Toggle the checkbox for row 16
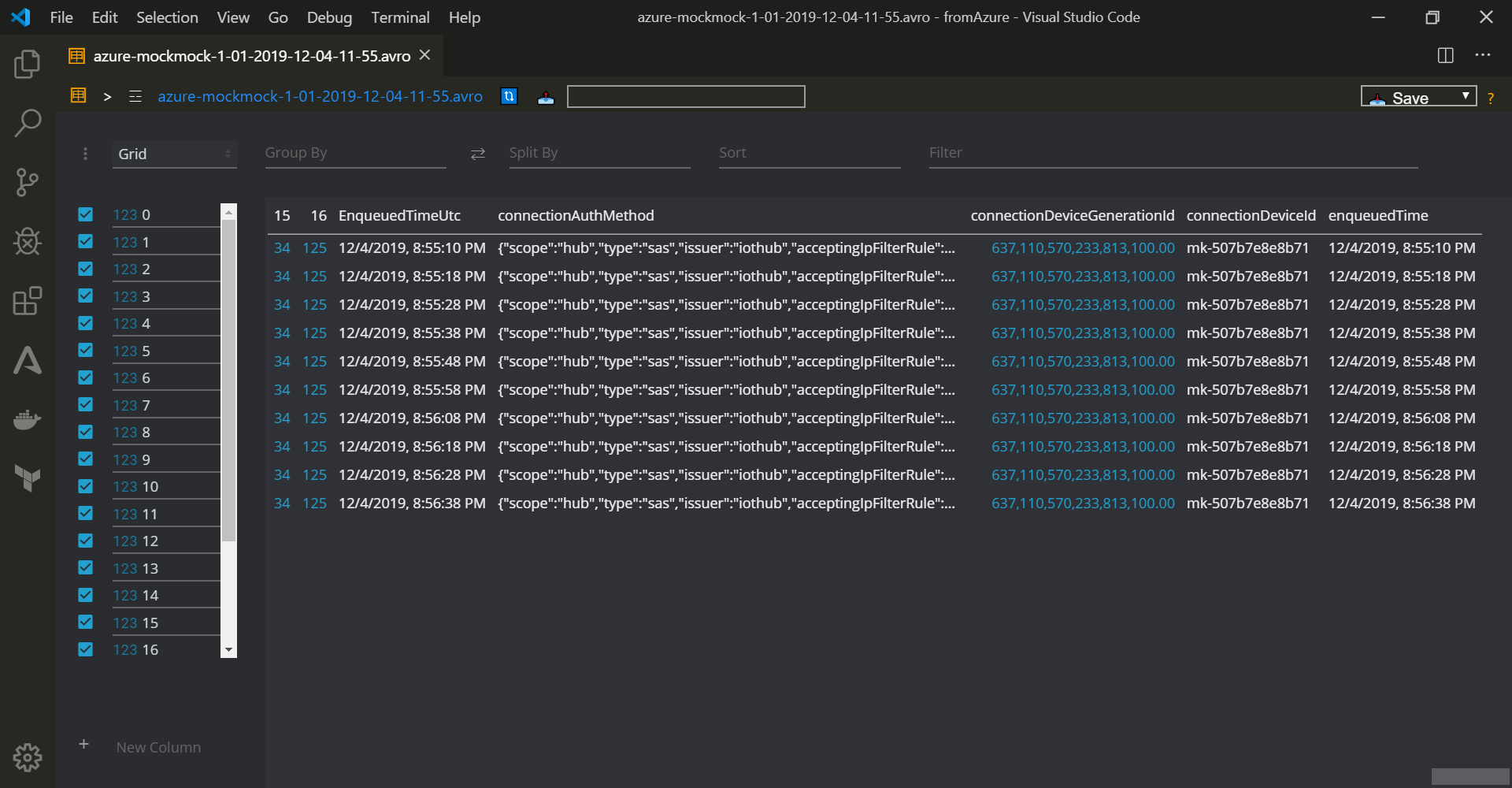1512x788 pixels. tap(85, 649)
